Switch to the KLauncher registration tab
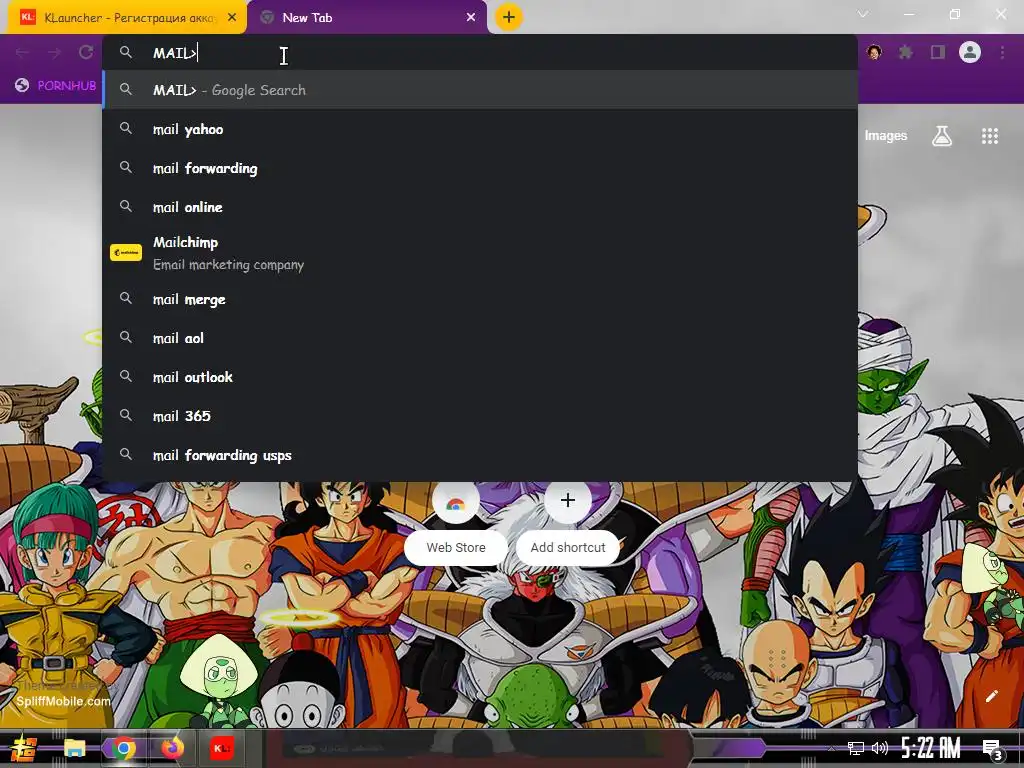Image resolution: width=1024 pixels, height=768 pixels. [127, 18]
